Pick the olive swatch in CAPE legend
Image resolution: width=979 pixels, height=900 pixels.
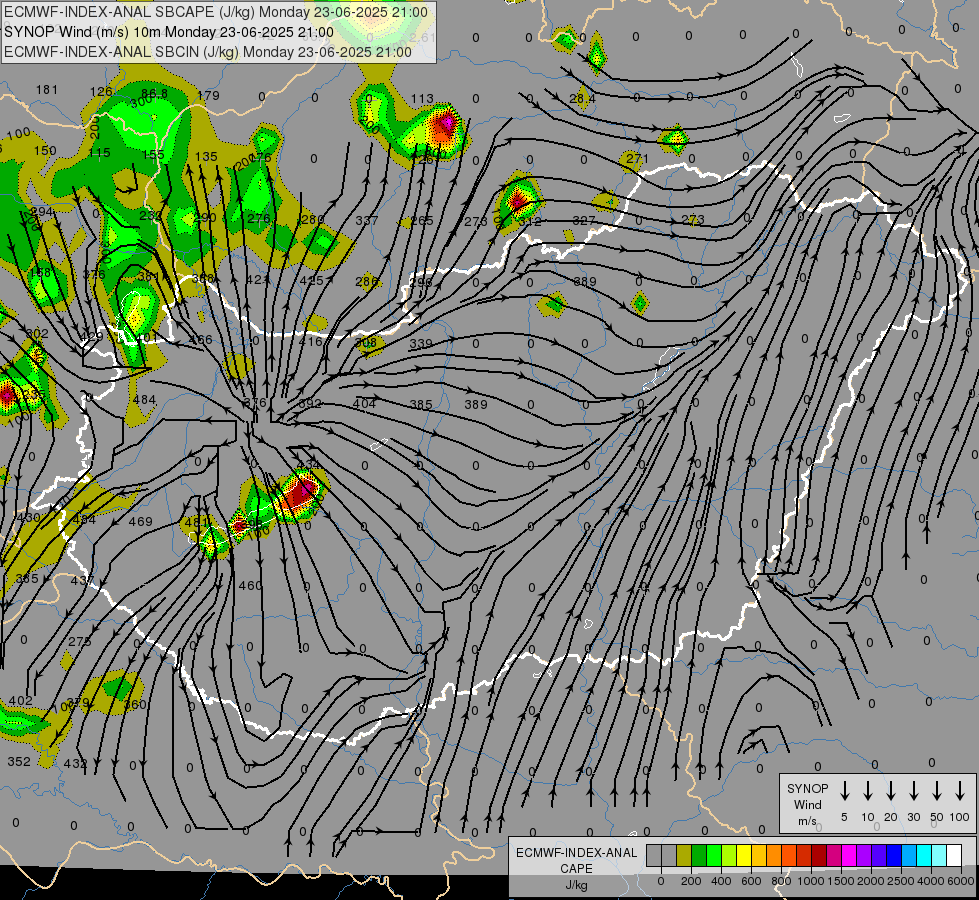(684, 855)
